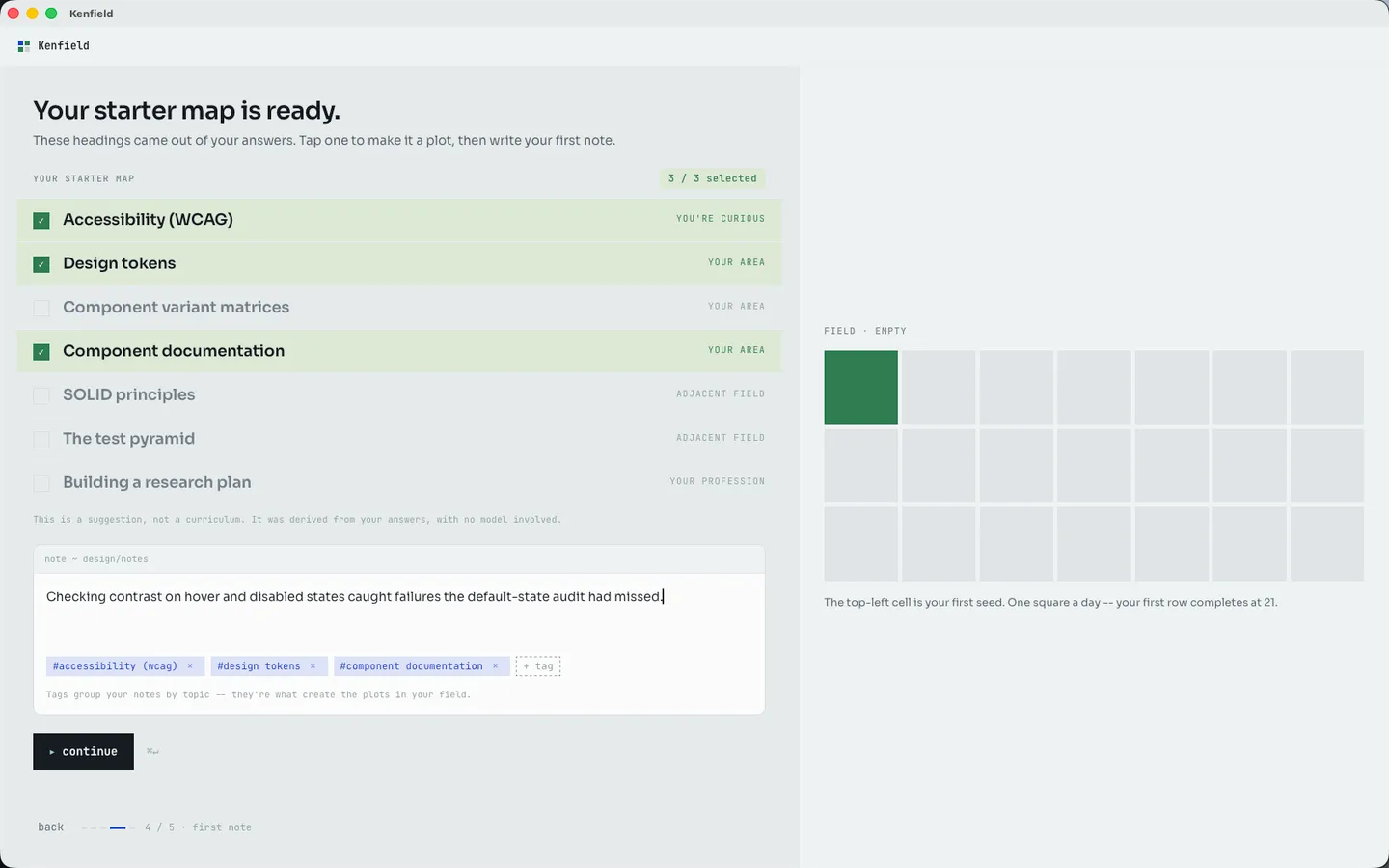Click the "YOUR PROFESSION" label
This screenshot has width=1389, height=868.
[718, 481]
